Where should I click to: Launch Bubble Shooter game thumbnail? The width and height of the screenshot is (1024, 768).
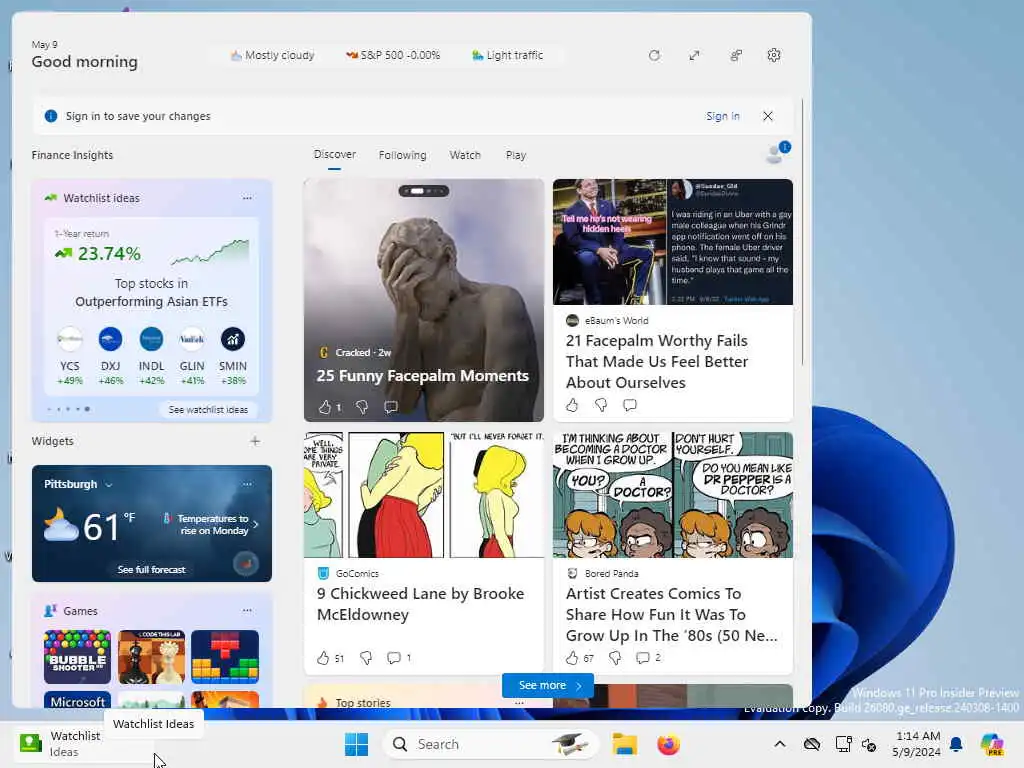77,656
